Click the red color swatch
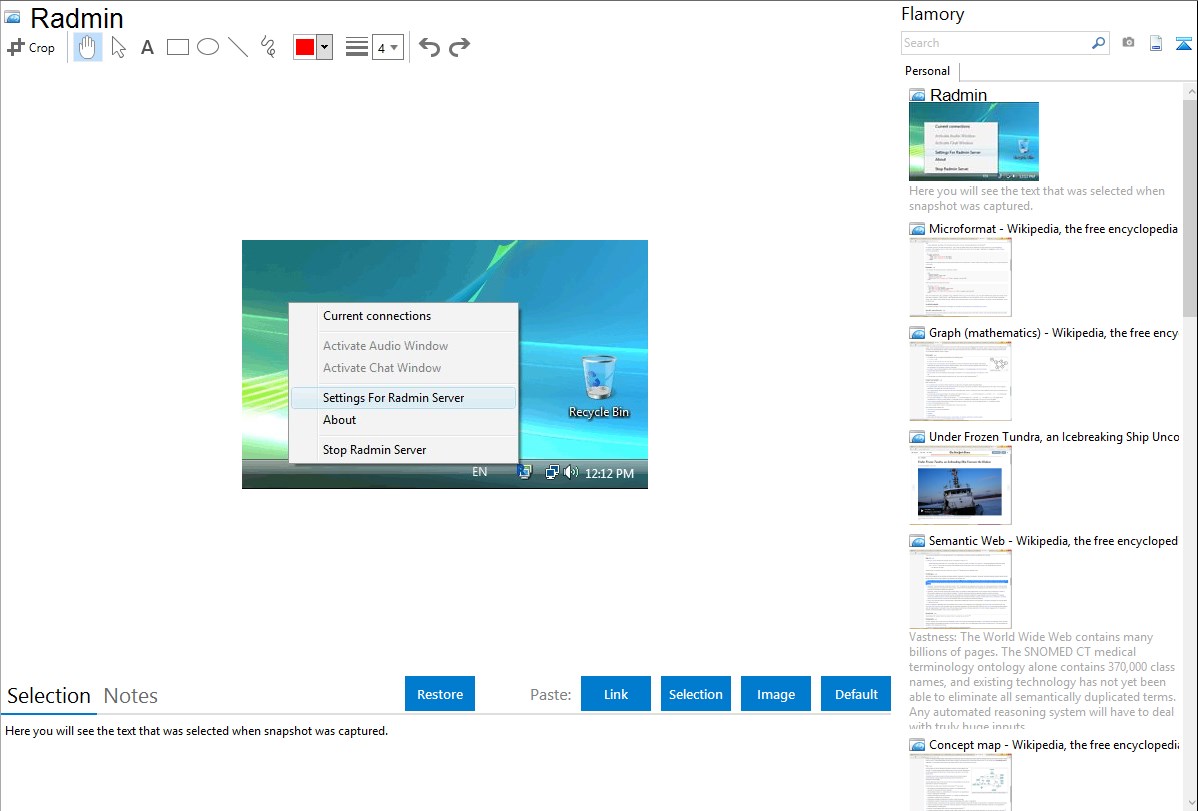 click(x=305, y=47)
